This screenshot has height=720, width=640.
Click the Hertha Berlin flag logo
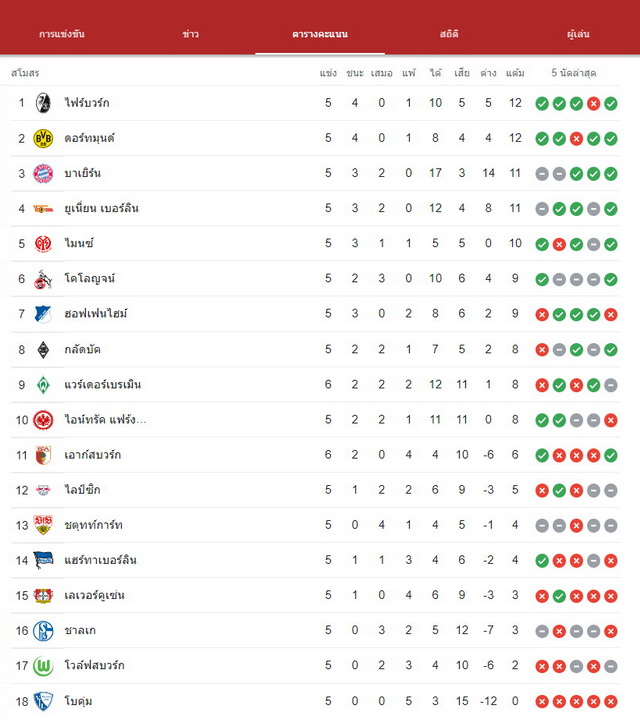pyautogui.click(x=43, y=560)
